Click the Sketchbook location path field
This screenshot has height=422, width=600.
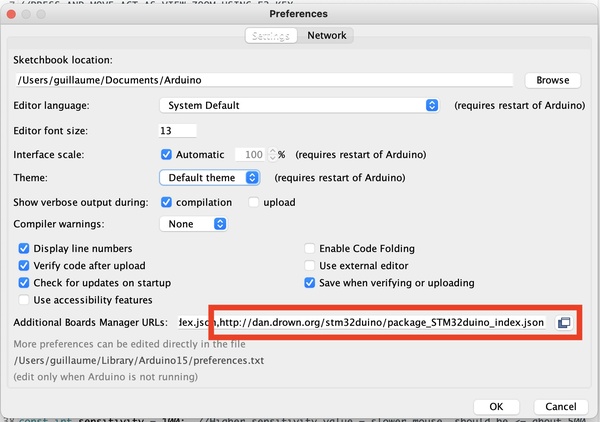tap(264, 80)
